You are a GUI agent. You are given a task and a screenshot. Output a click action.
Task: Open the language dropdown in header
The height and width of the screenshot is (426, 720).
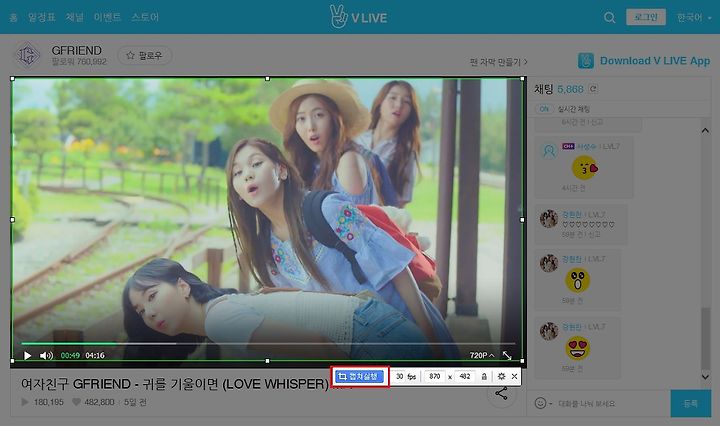click(693, 17)
